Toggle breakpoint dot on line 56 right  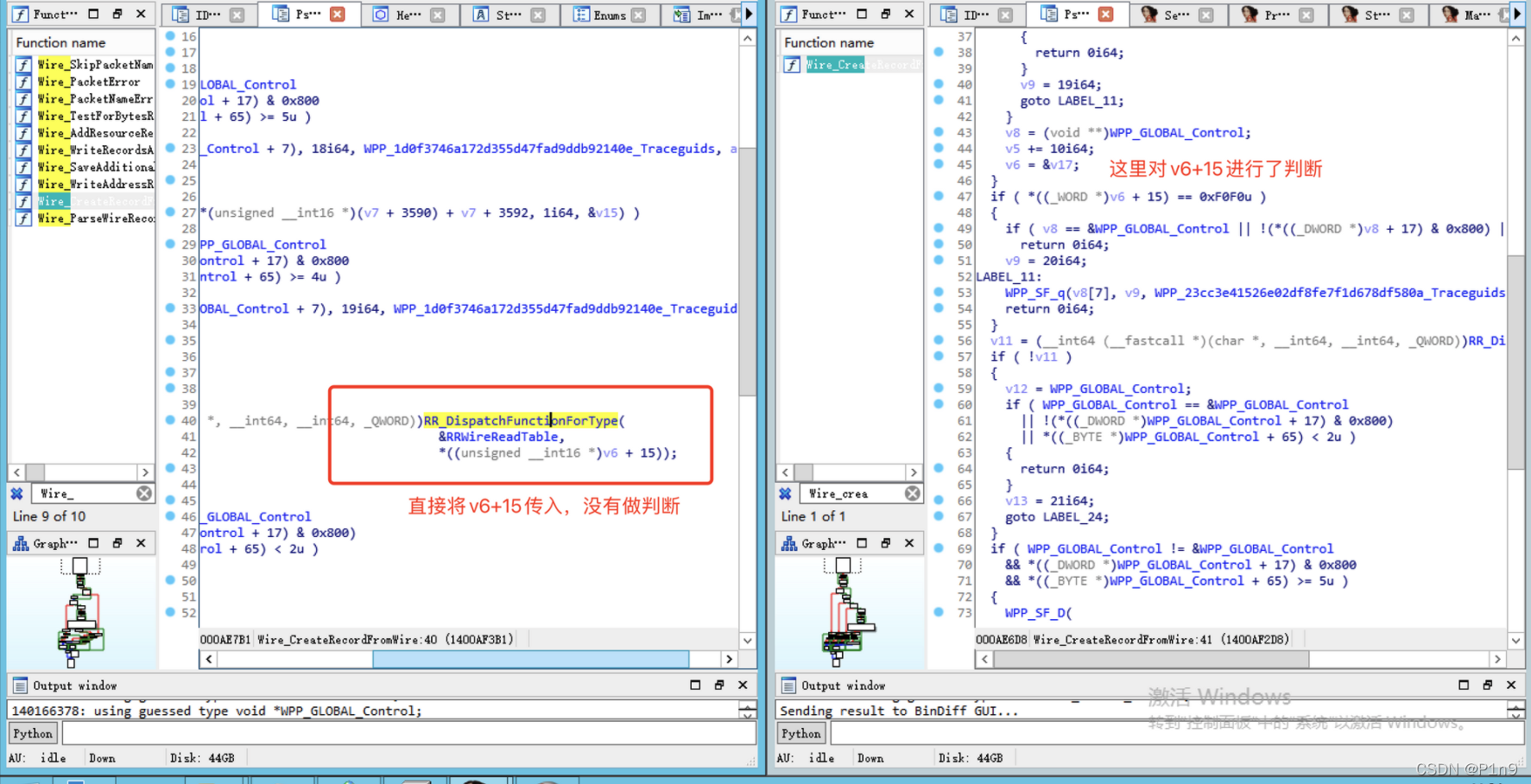[x=939, y=340]
